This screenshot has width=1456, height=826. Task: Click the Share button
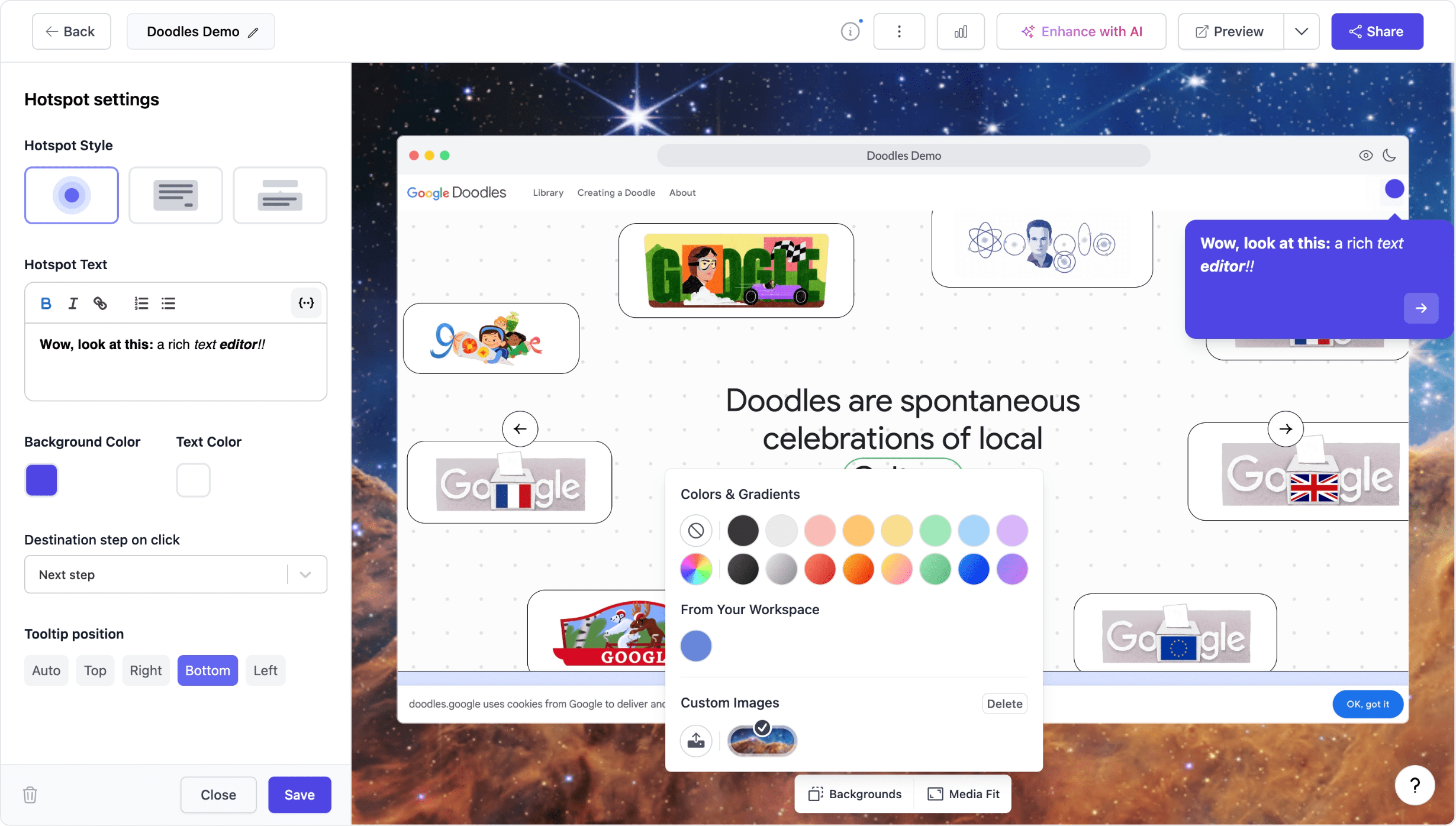pyautogui.click(x=1377, y=31)
